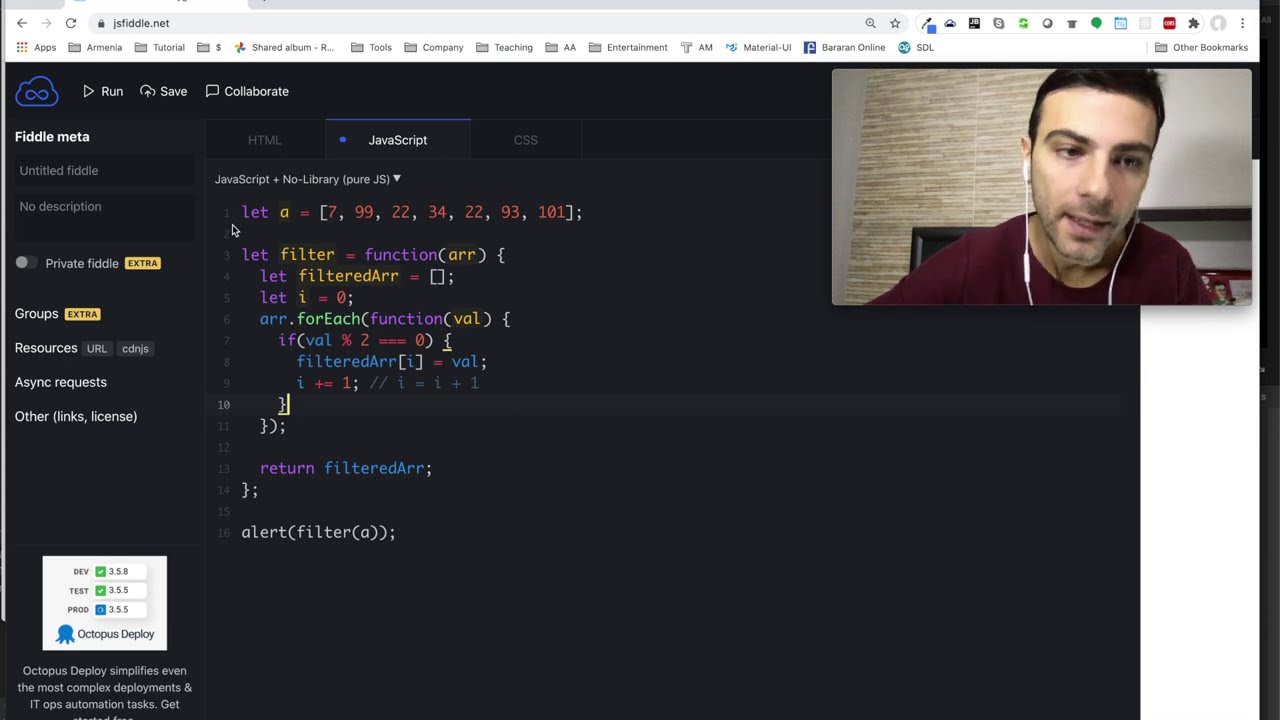This screenshot has width=1280, height=720.
Task: Open the Tools bookmark folder
Action: (371, 48)
